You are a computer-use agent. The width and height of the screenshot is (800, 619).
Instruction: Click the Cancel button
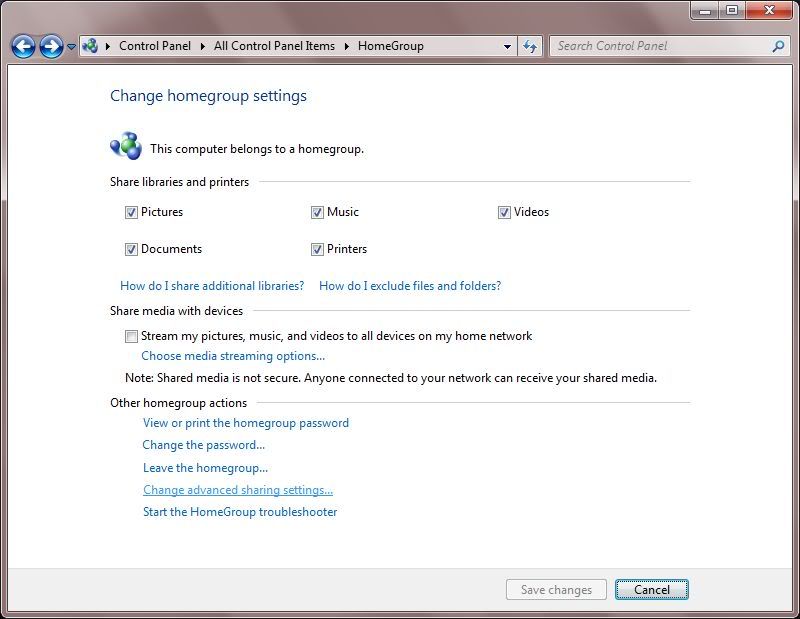(652, 590)
